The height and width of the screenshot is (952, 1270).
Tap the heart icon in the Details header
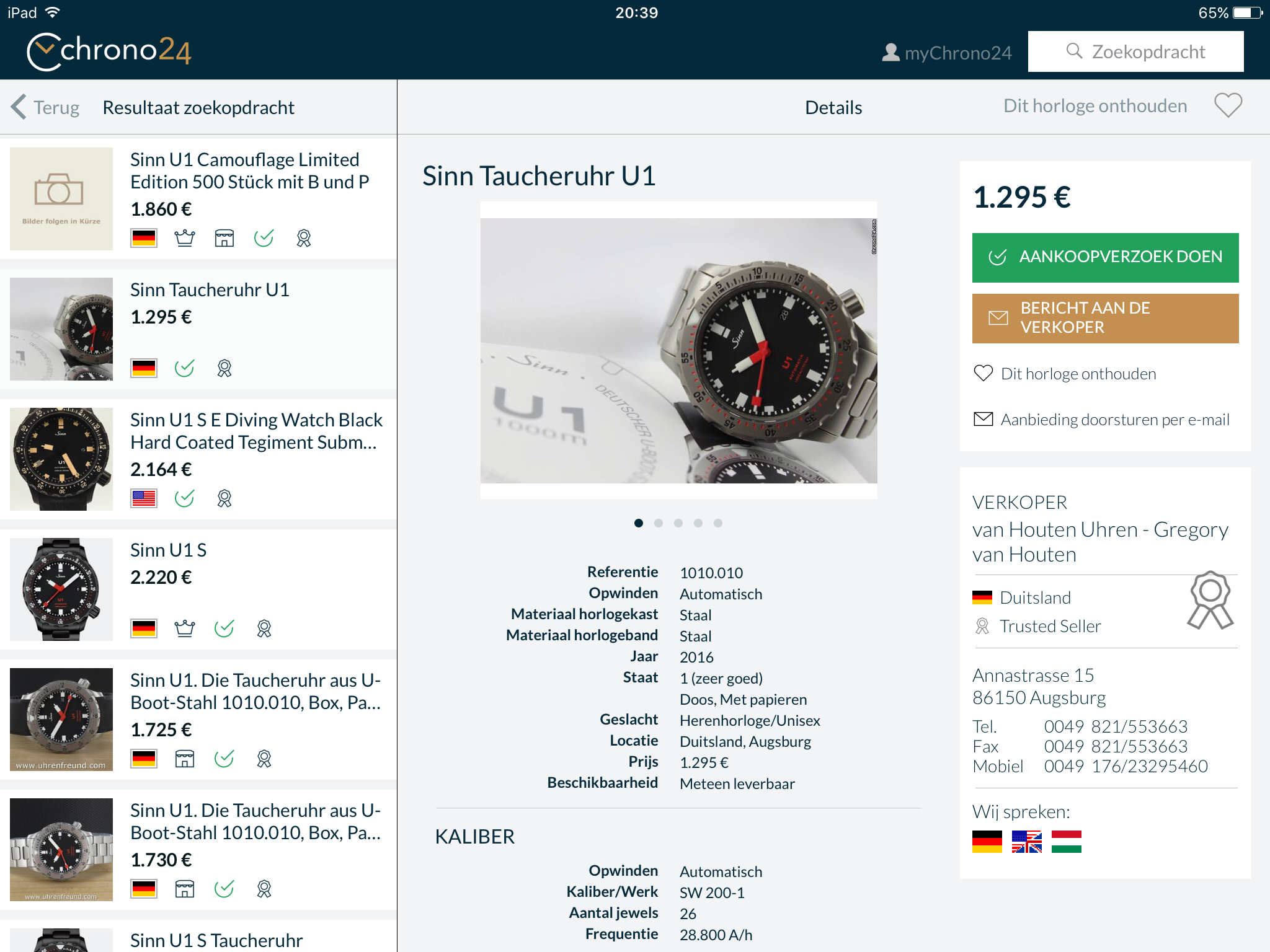click(x=1228, y=106)
